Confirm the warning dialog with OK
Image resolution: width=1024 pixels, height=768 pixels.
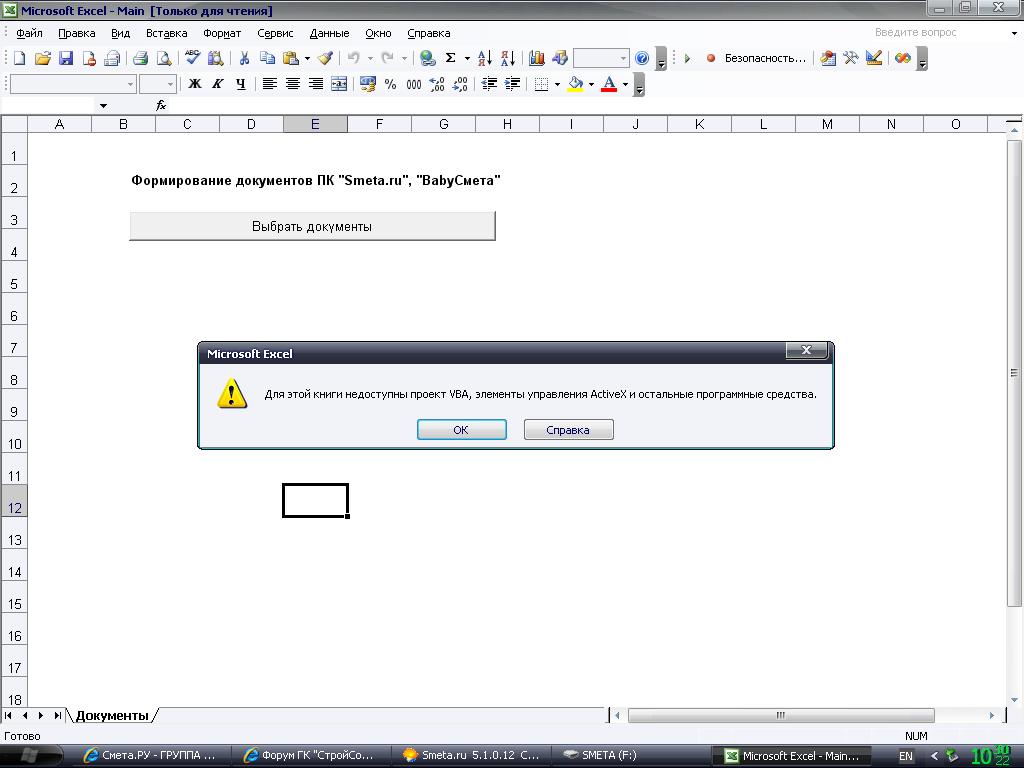click(461, 430)
